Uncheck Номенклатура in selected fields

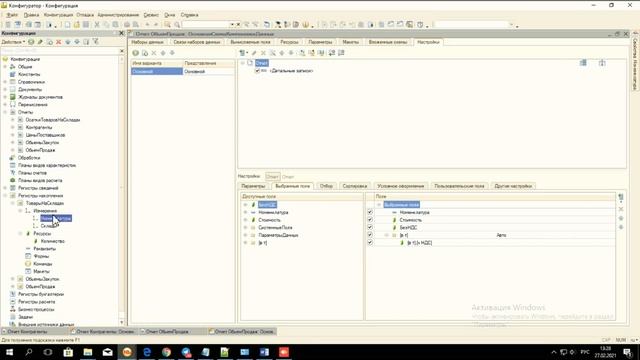370,212
